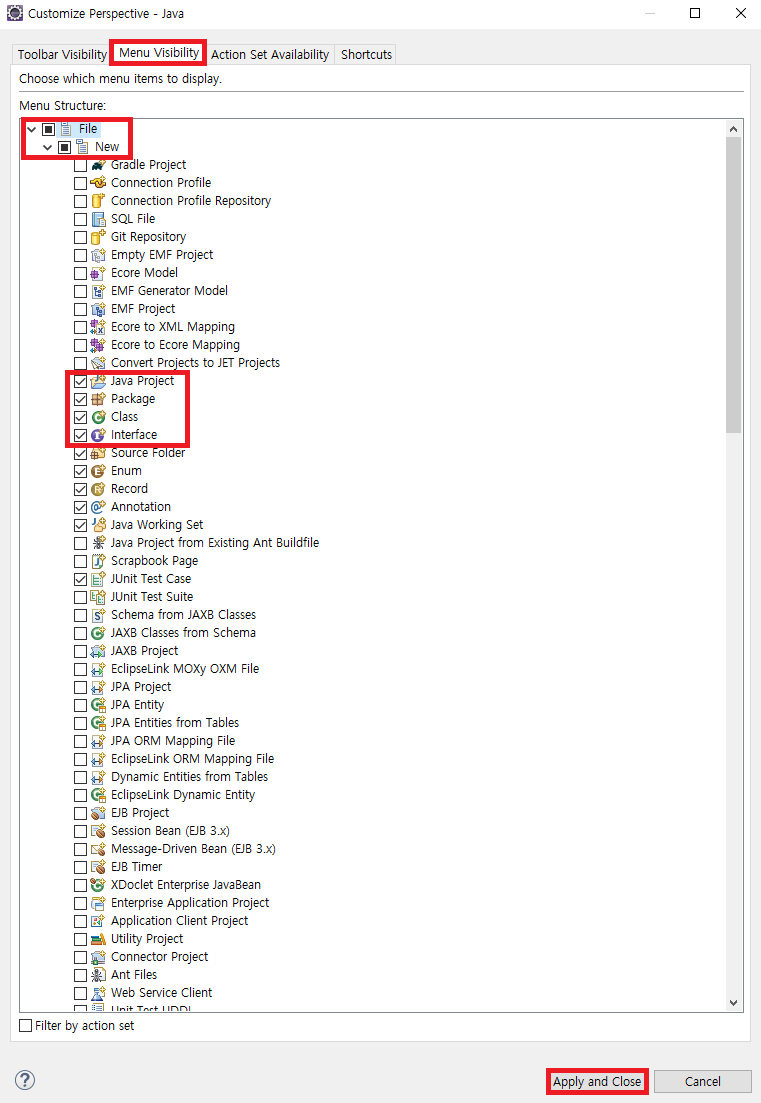Select EclipseLink Dynamic Entity entry

click(183, 795)
